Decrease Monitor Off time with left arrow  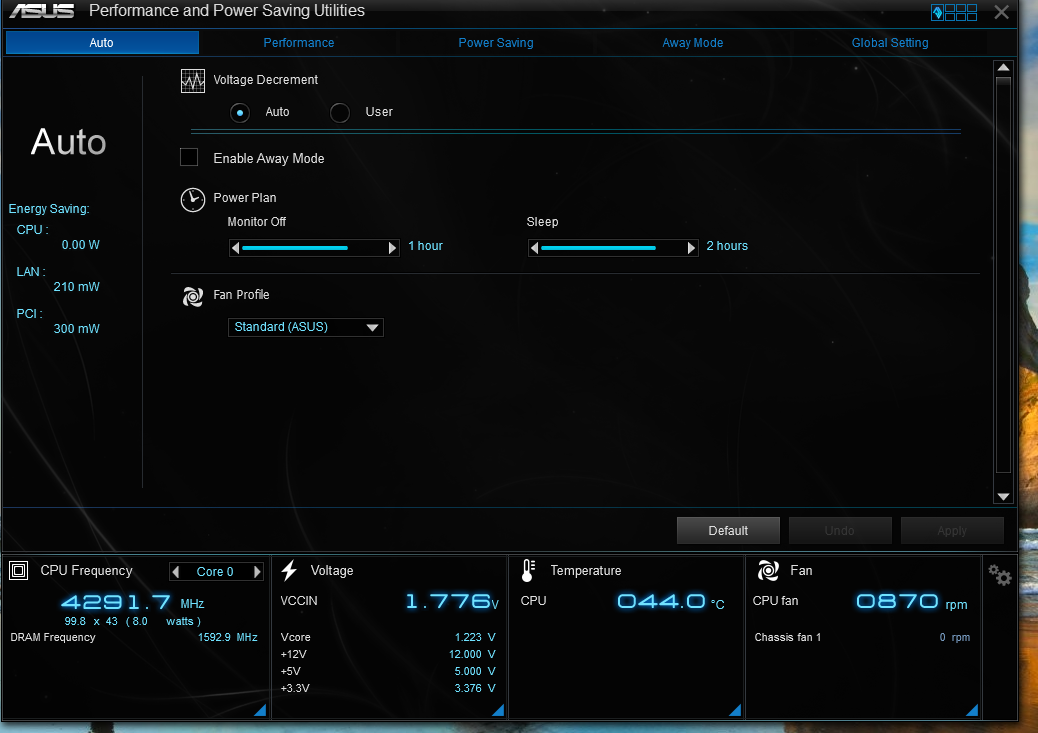[x=235, y=248]
